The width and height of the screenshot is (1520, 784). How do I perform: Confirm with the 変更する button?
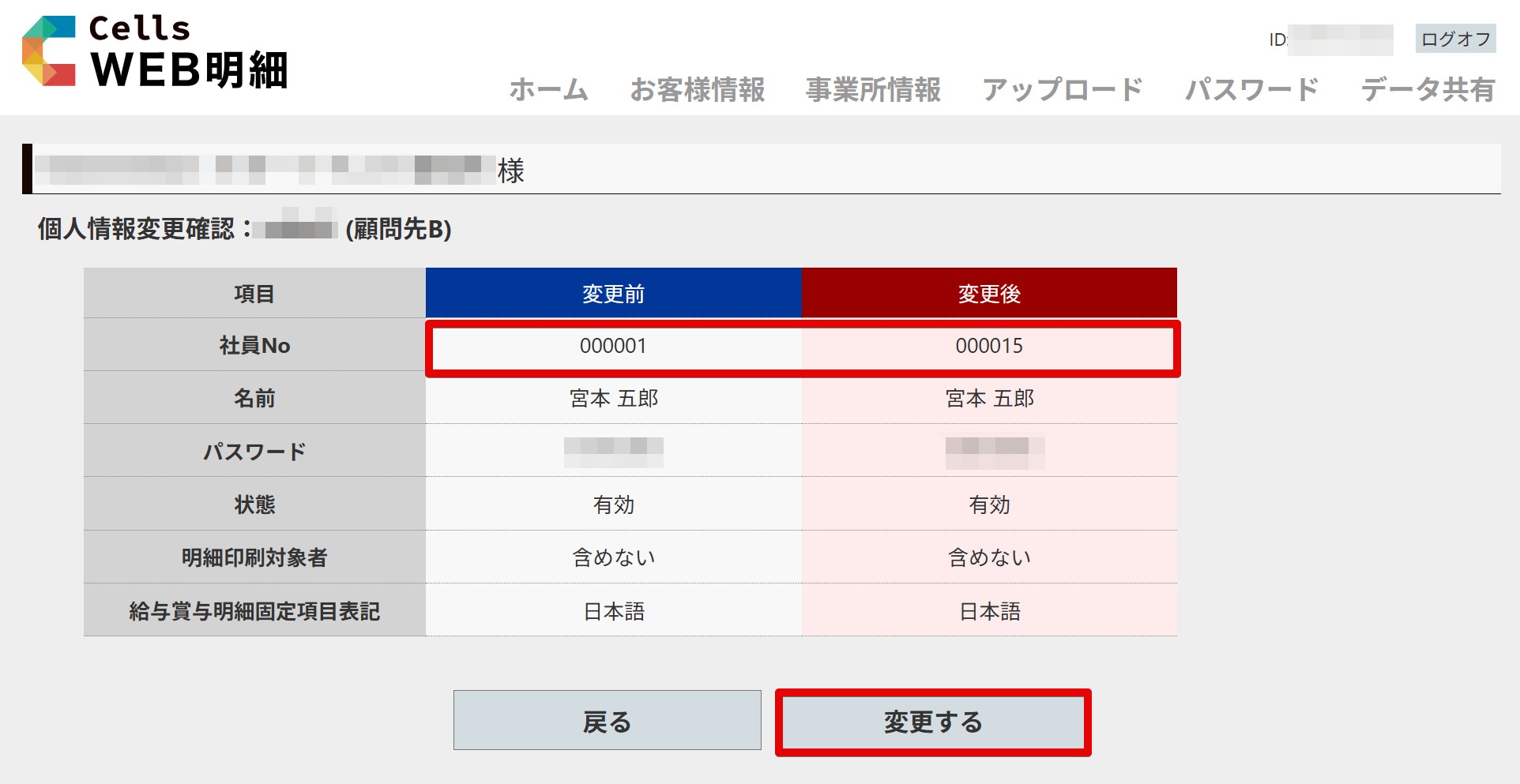pyautogui.click(x=932, y=722)
